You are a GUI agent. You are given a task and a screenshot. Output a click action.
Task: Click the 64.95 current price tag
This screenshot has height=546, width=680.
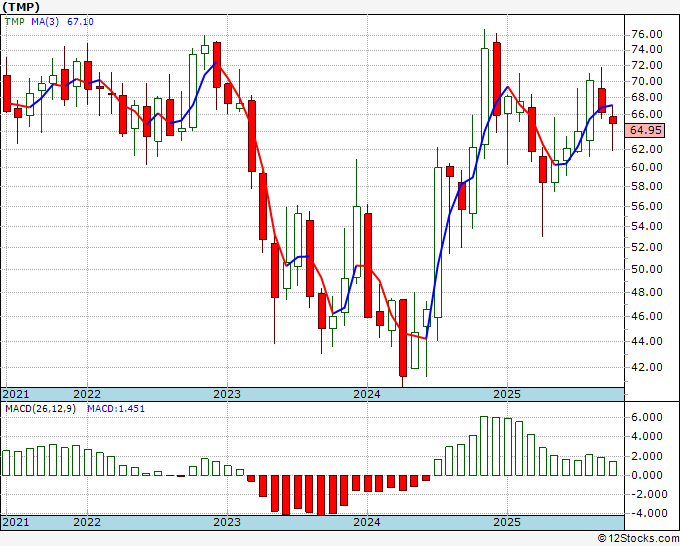tap(645, 130)
